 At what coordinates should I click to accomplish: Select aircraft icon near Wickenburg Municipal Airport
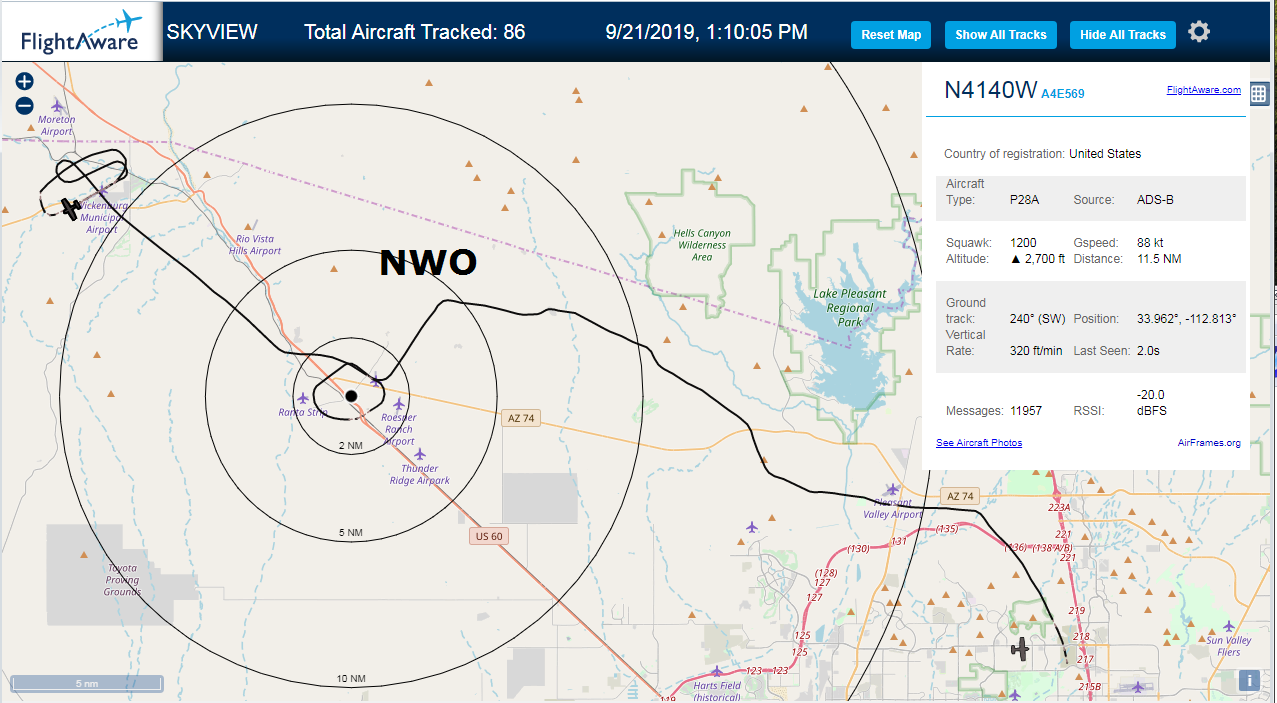coord(70,208)
